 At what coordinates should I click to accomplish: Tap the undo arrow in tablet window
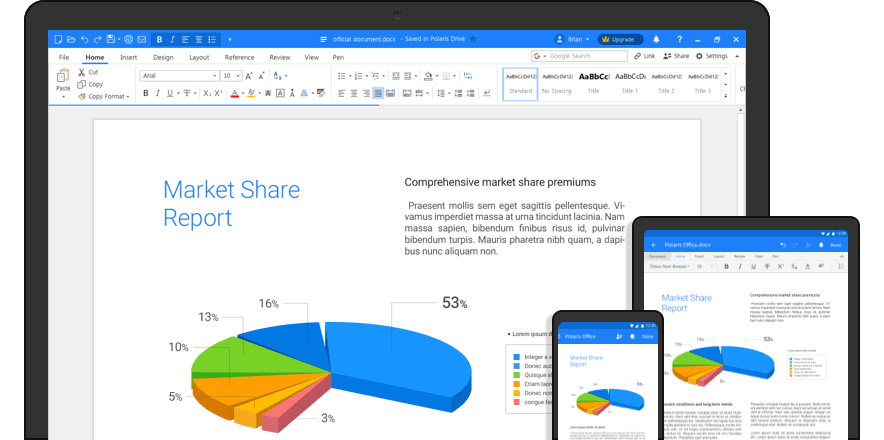click(783, 245)
